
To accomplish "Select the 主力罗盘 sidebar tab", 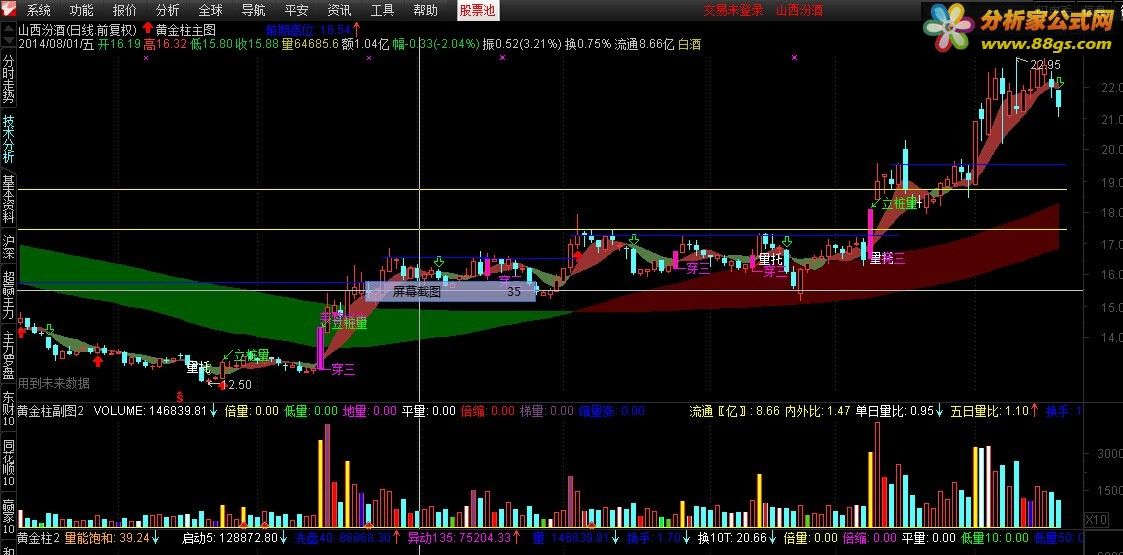I will coord(9,356).
